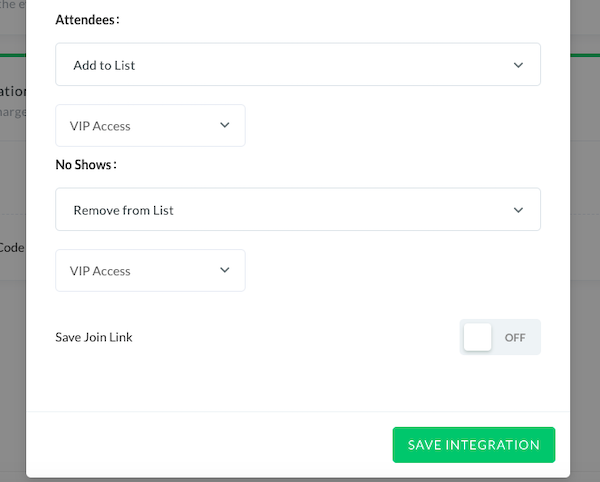Click the "Attendees:" section label
This screenshot has width=600, height=482.
[x=85, y=19]
